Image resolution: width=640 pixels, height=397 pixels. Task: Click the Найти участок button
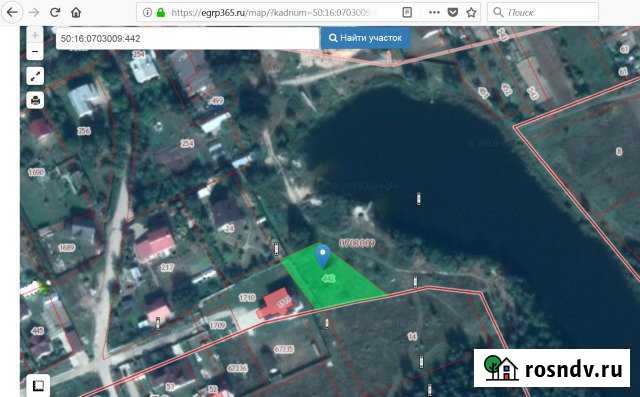(365, 38)
